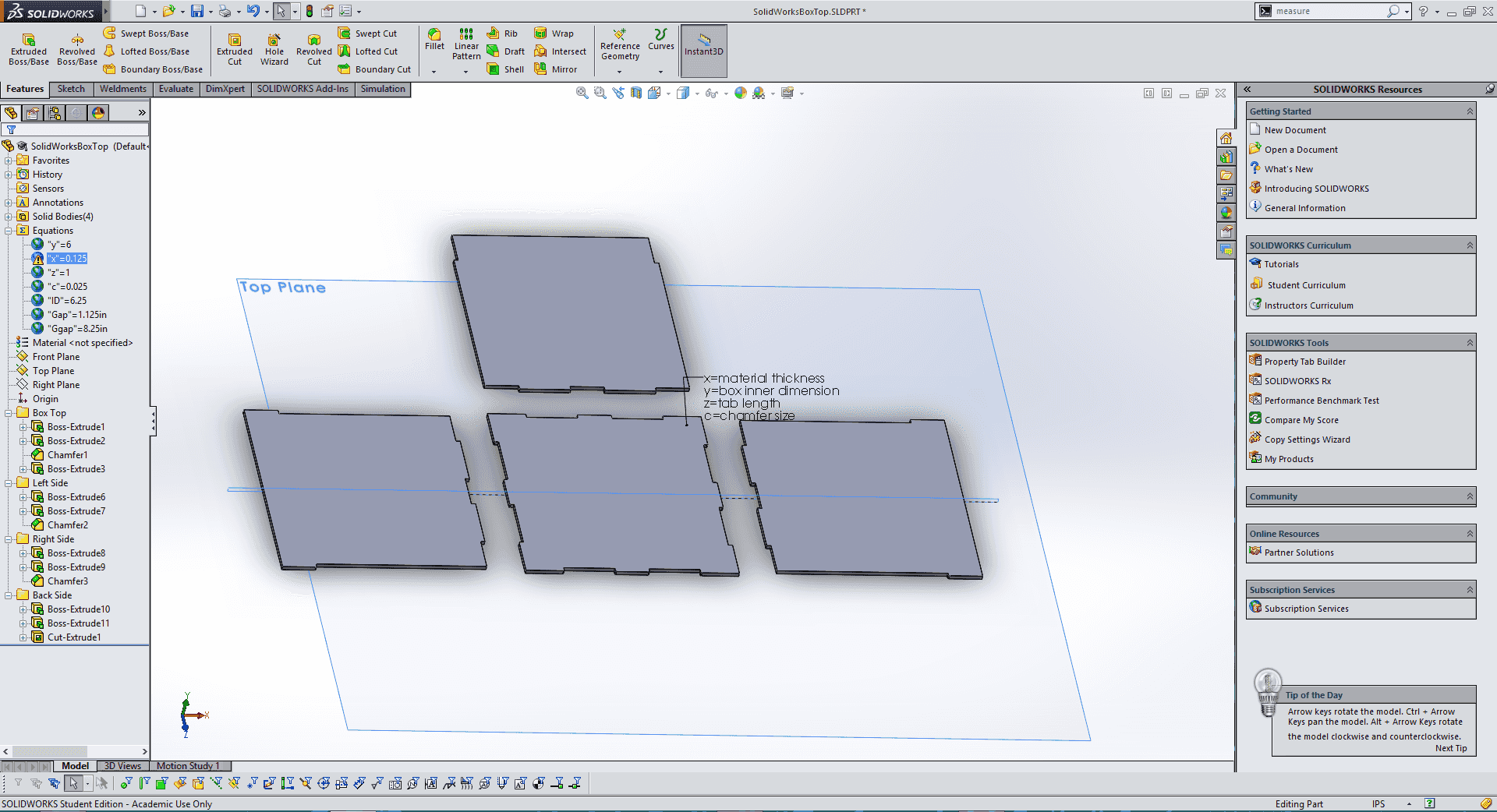Toggle the Instant3D button
The height and width of the screenshot is (812, 1497).
(704, 51)
